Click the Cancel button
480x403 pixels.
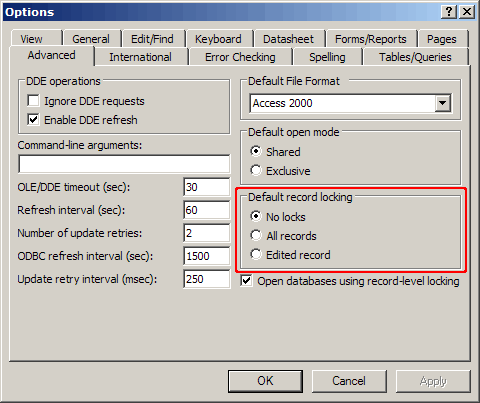349,381
